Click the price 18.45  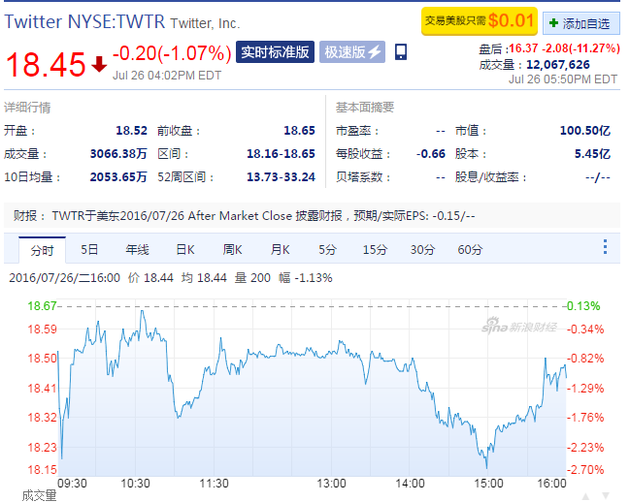tap(46, 64)
